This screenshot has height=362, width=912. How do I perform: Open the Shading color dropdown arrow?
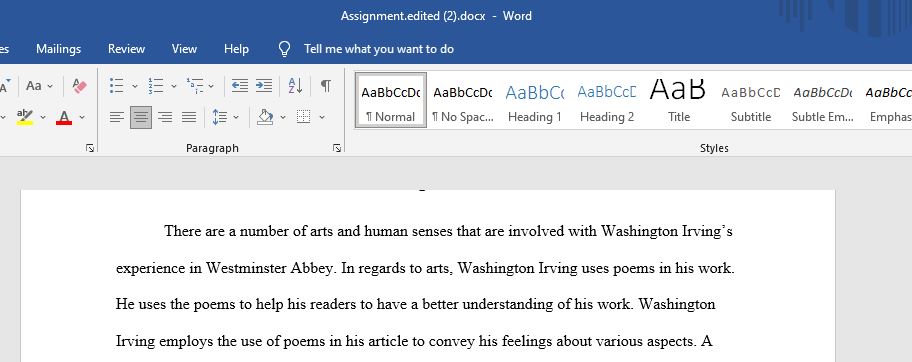pyautogui.click(x=283, y=118)
